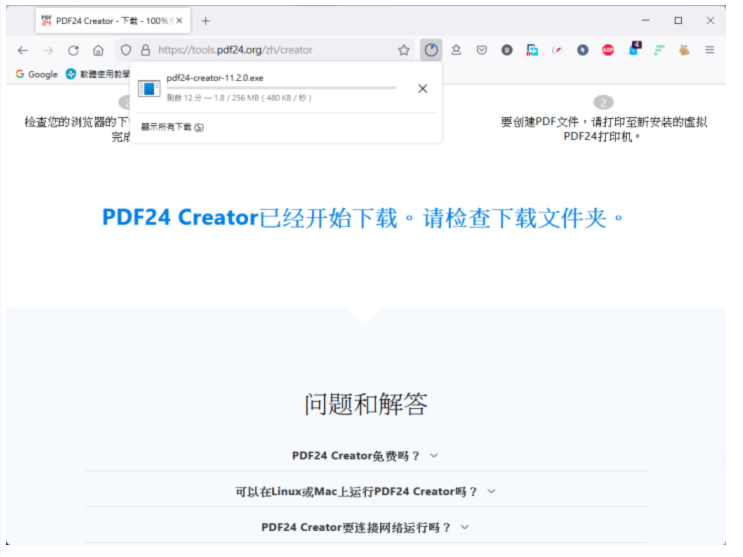Switch to the PDF24 Creator tab
This screenshot has width=743, height=557.
point(113,21)
